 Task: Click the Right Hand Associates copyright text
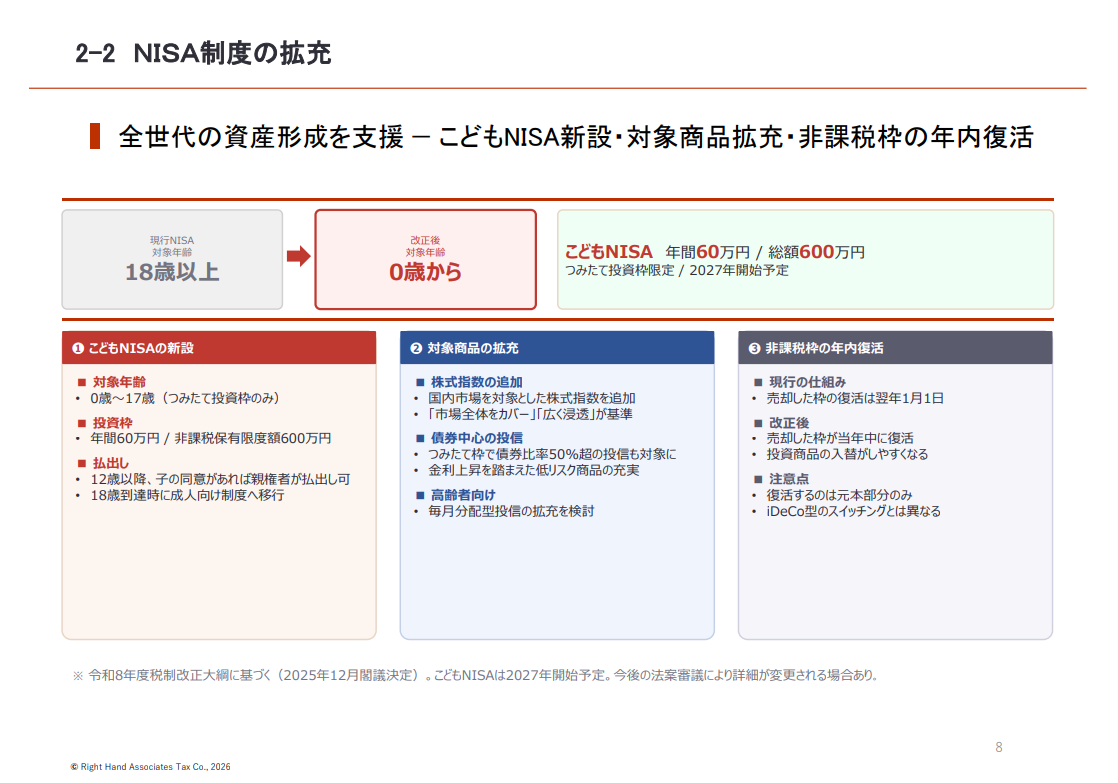pyautogui.click(x=150, y=767)
